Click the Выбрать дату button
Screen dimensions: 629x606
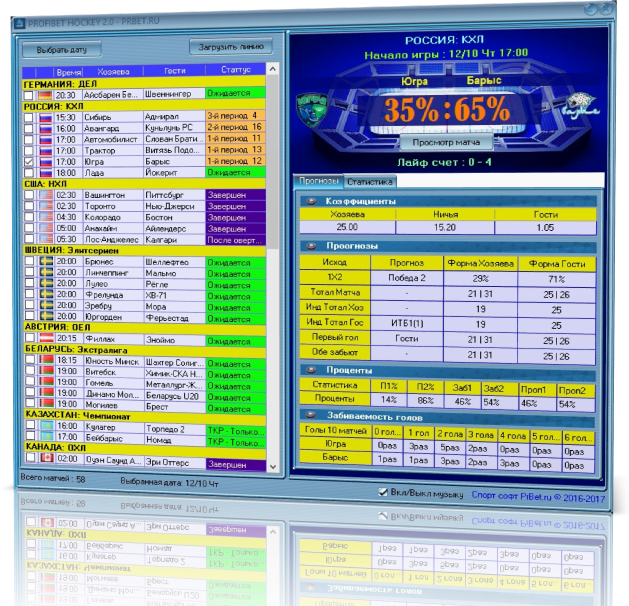pyautogui.click(x=61, y=50)
